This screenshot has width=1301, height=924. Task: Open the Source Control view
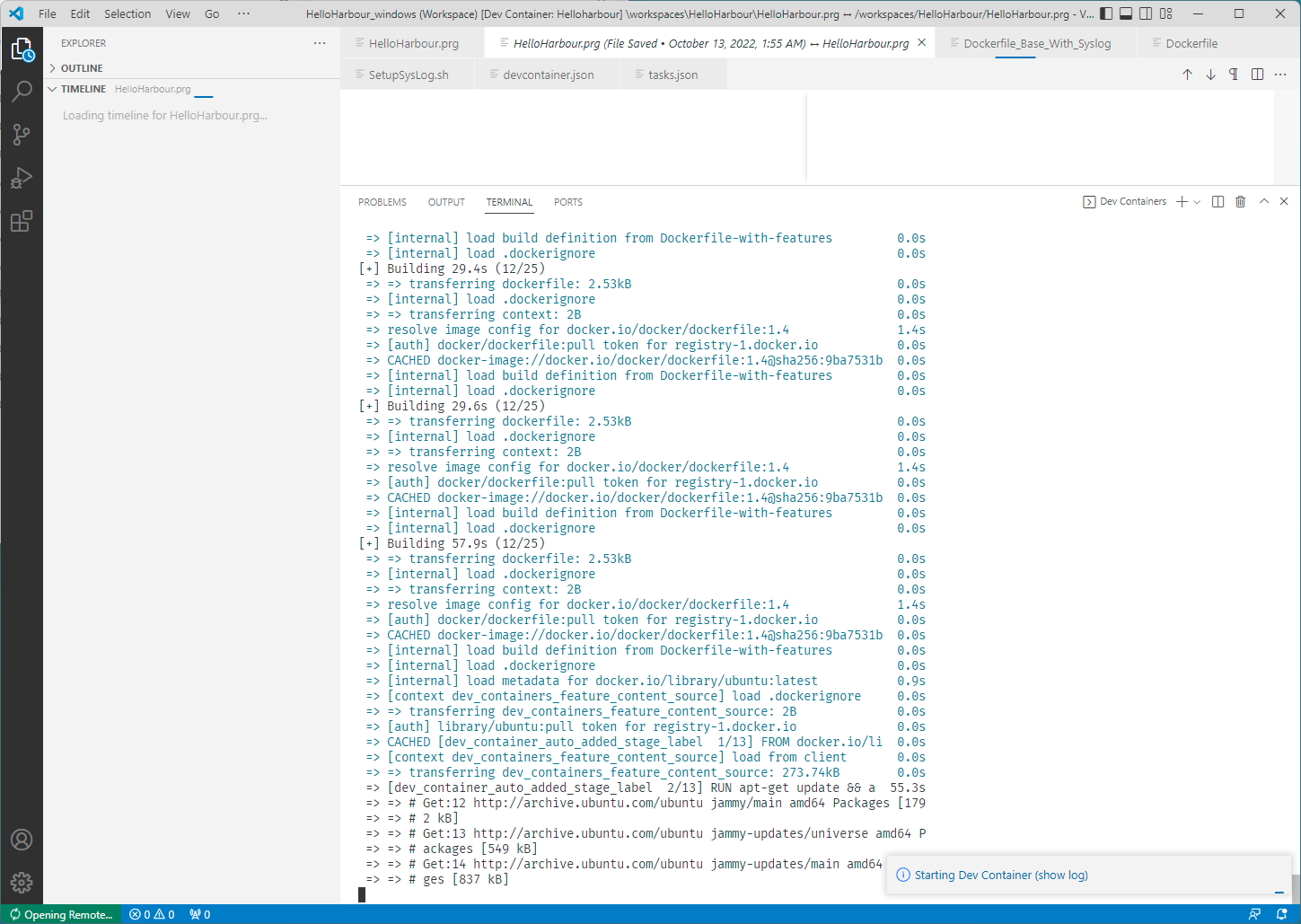click(22, 135)
